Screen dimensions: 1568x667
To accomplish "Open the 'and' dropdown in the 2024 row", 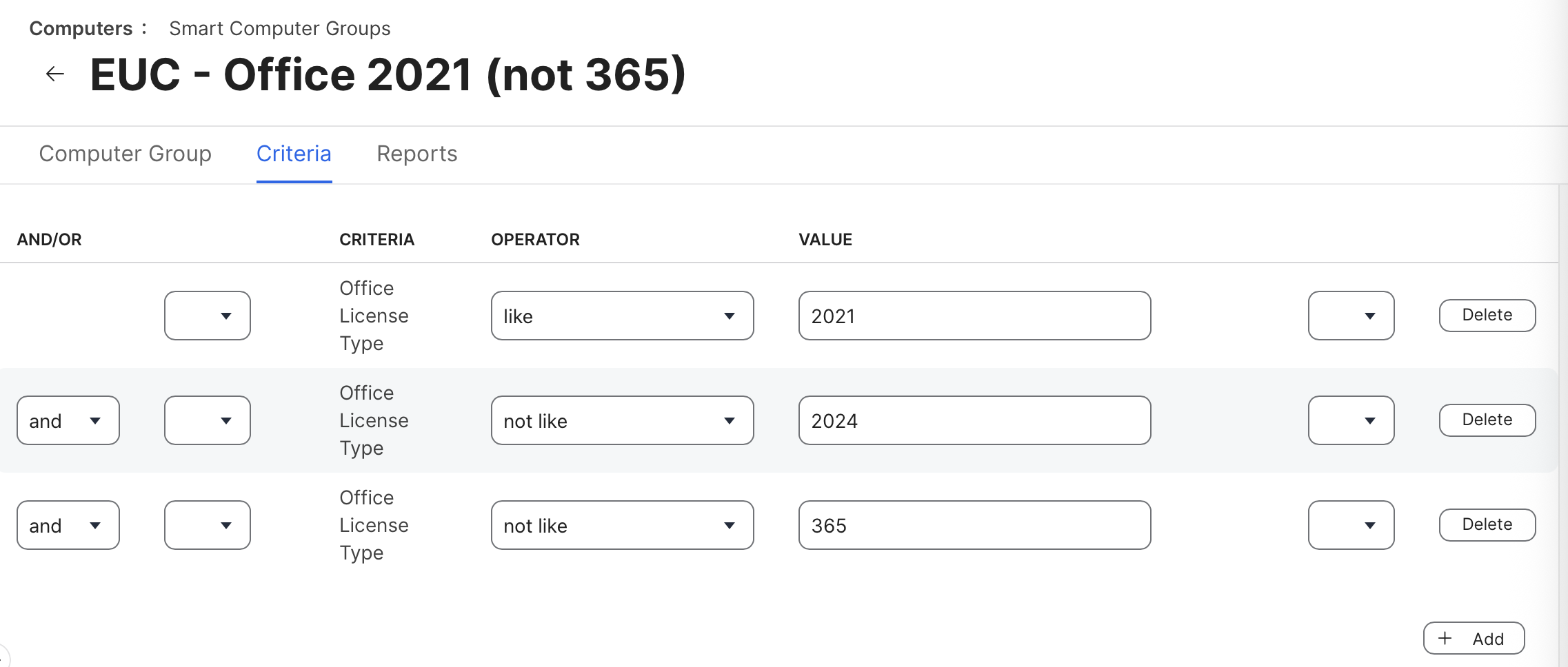I will (68, 420).
